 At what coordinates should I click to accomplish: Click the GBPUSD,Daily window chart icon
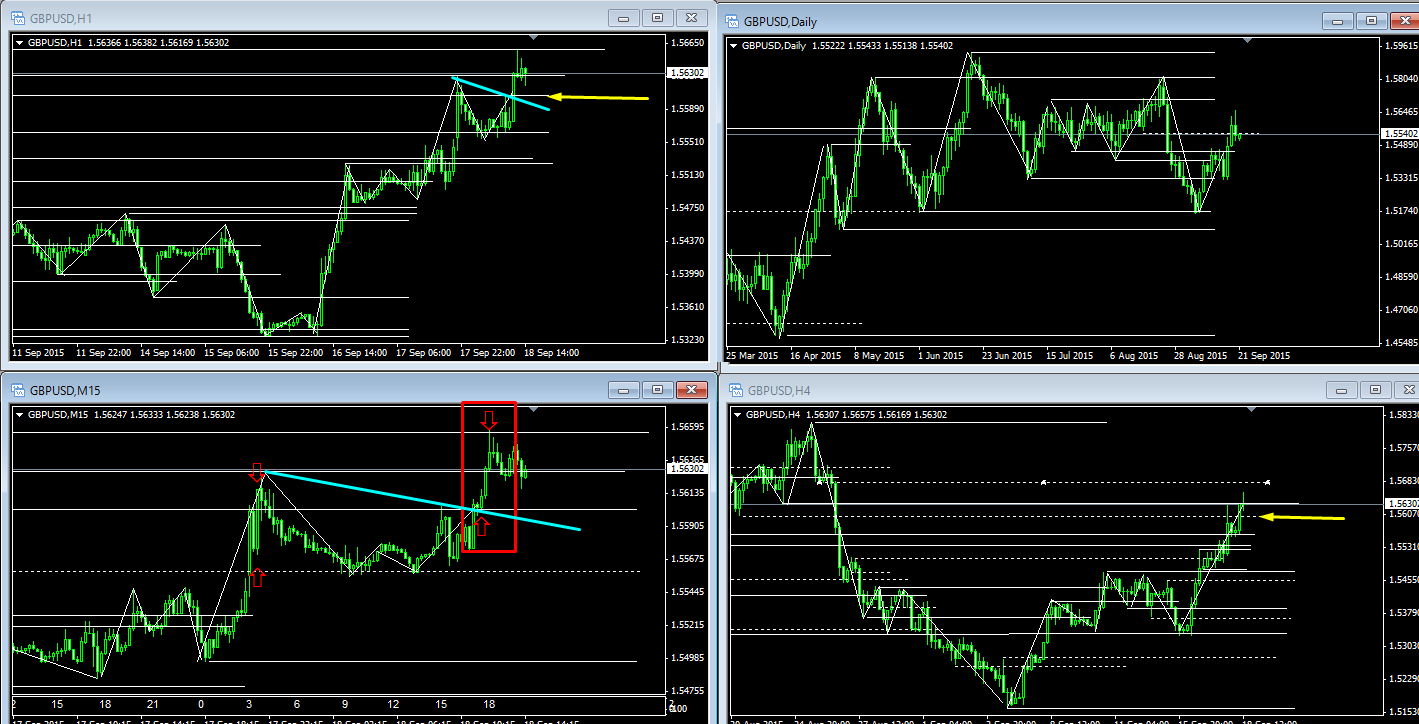click(x=733, y=20)
